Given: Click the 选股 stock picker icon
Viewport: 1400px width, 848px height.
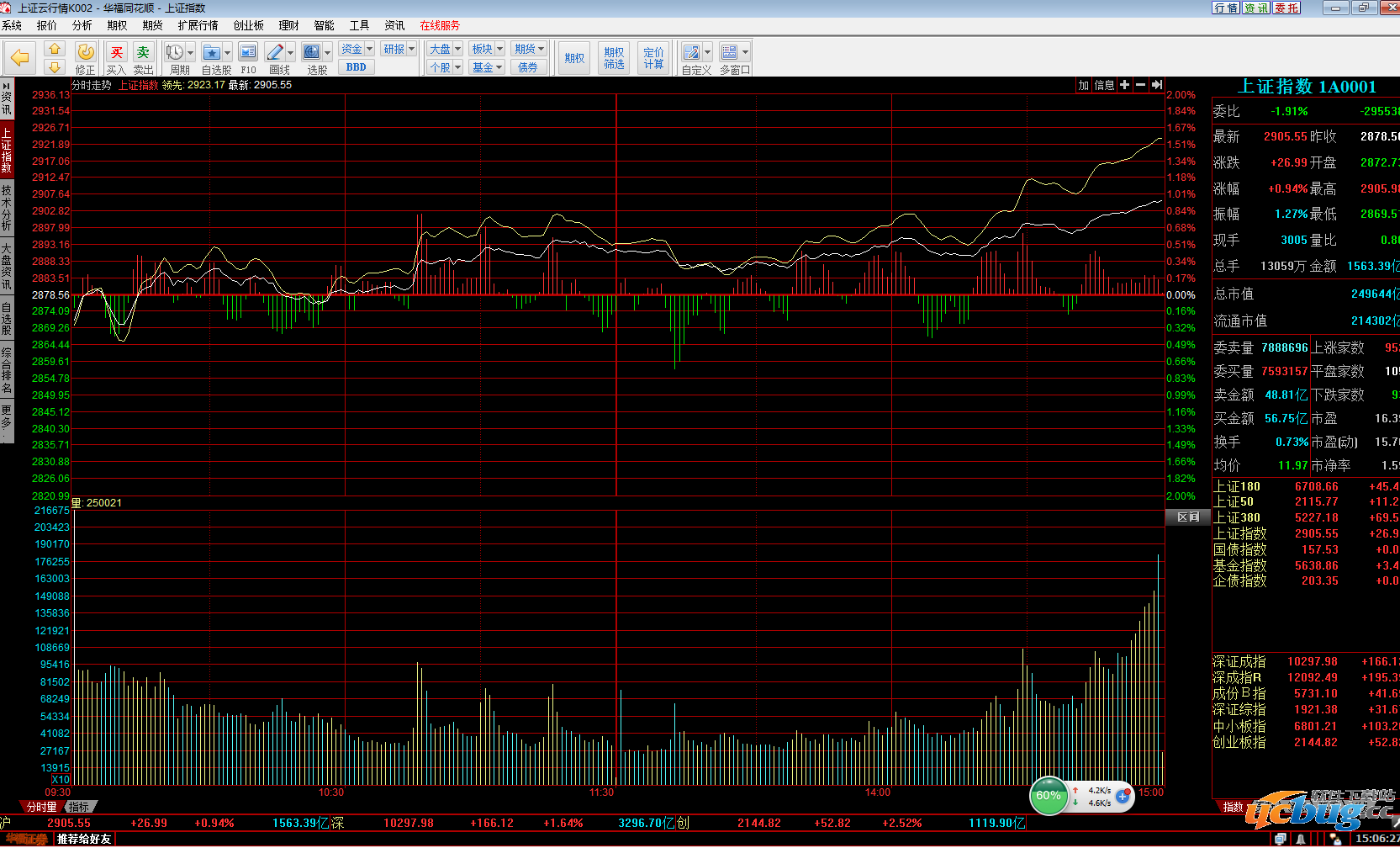Looking at the screenshot, I should click(x=311, y=52).
